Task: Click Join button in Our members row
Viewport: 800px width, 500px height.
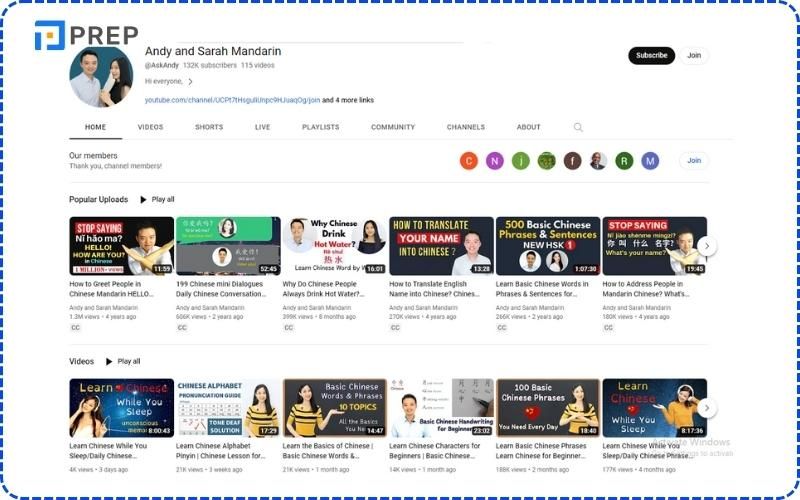Action: point(694,161)
